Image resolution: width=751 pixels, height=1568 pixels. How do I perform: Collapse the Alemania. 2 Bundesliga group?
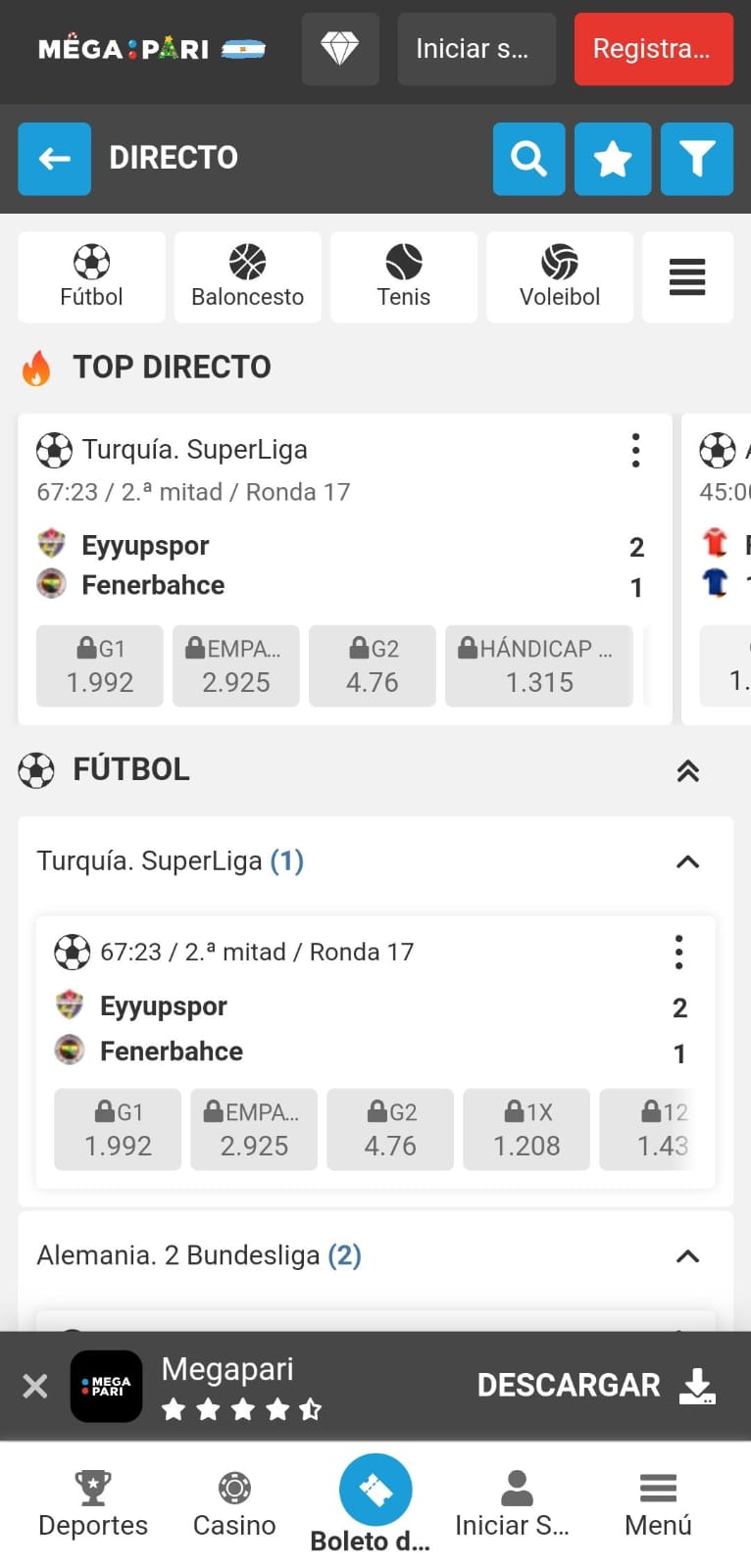point(688,1256)
